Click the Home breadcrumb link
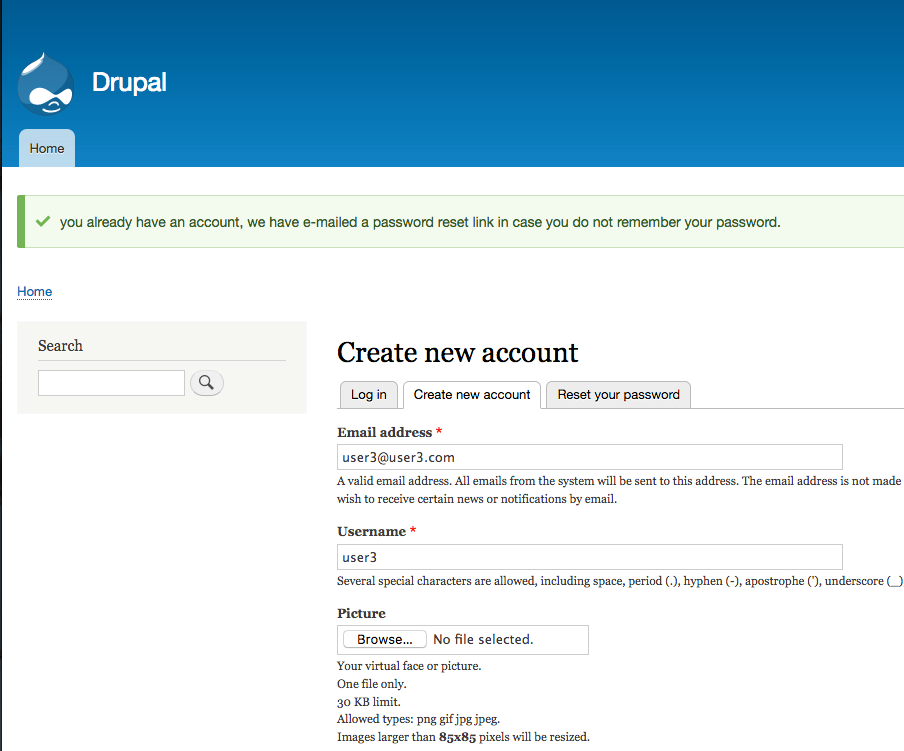 coord(34,291)
